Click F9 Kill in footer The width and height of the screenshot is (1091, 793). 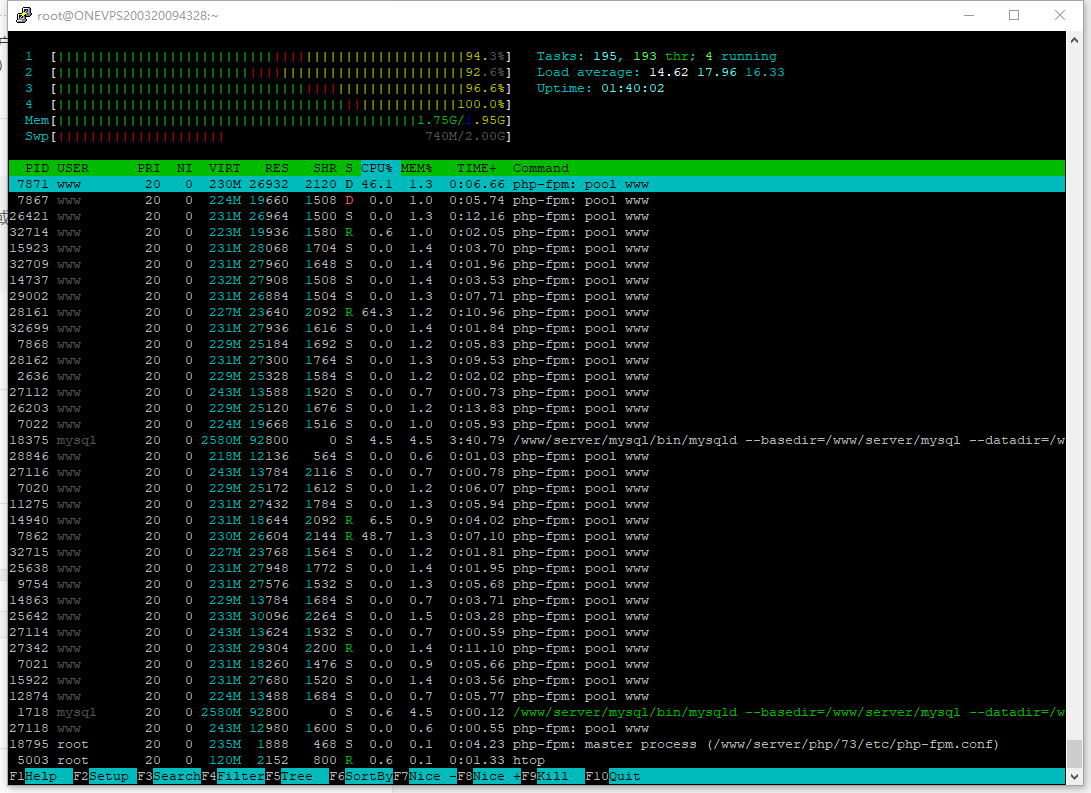[x=553, y=776]
